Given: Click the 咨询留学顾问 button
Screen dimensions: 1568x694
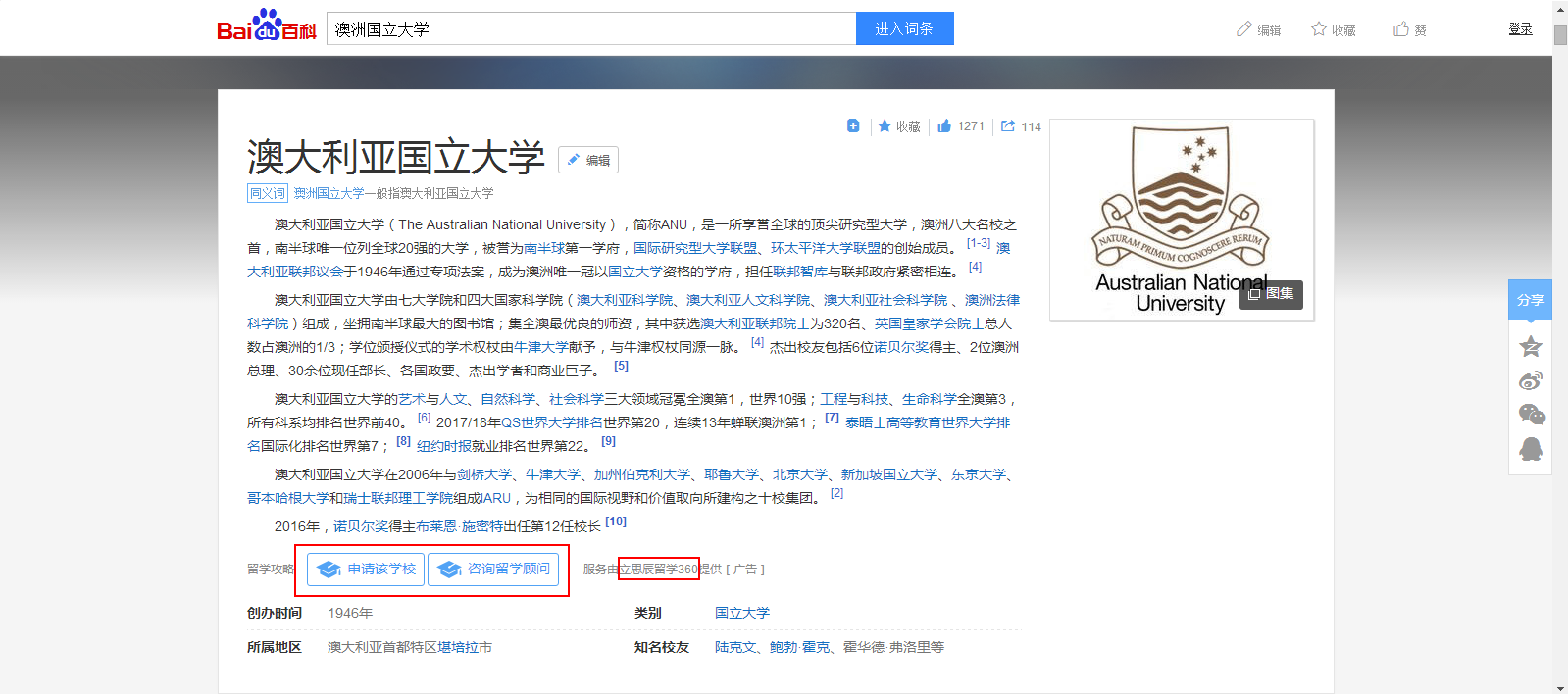Looking at the screenshot, I should (x=493, y=569).
